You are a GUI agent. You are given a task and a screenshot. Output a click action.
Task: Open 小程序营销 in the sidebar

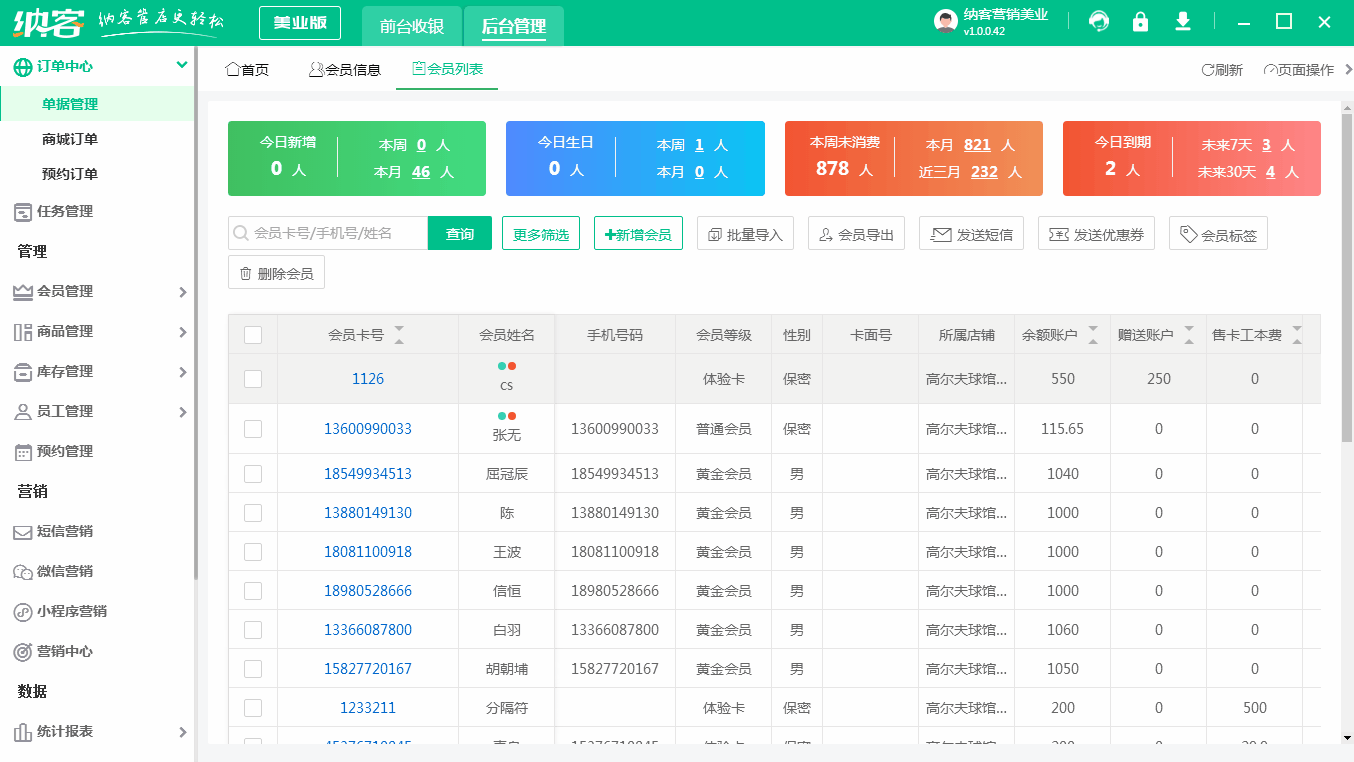[70, 611]
